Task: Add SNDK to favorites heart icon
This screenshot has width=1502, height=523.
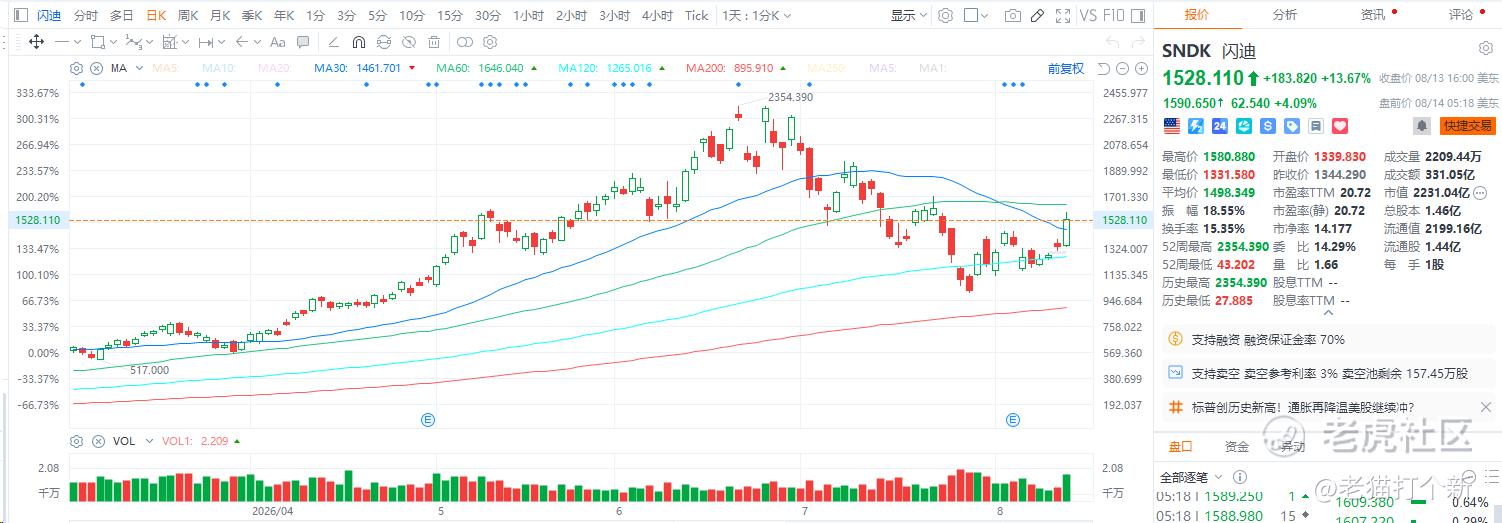Action: point(1341,126)
